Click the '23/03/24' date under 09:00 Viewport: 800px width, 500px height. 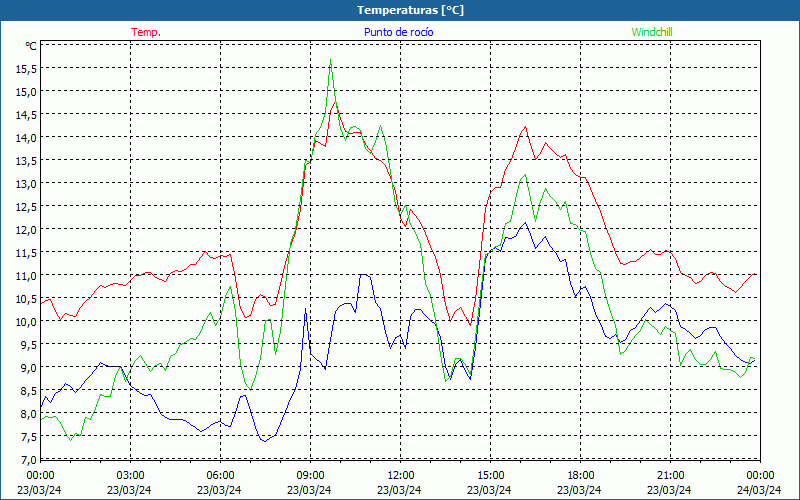[309, 490]
